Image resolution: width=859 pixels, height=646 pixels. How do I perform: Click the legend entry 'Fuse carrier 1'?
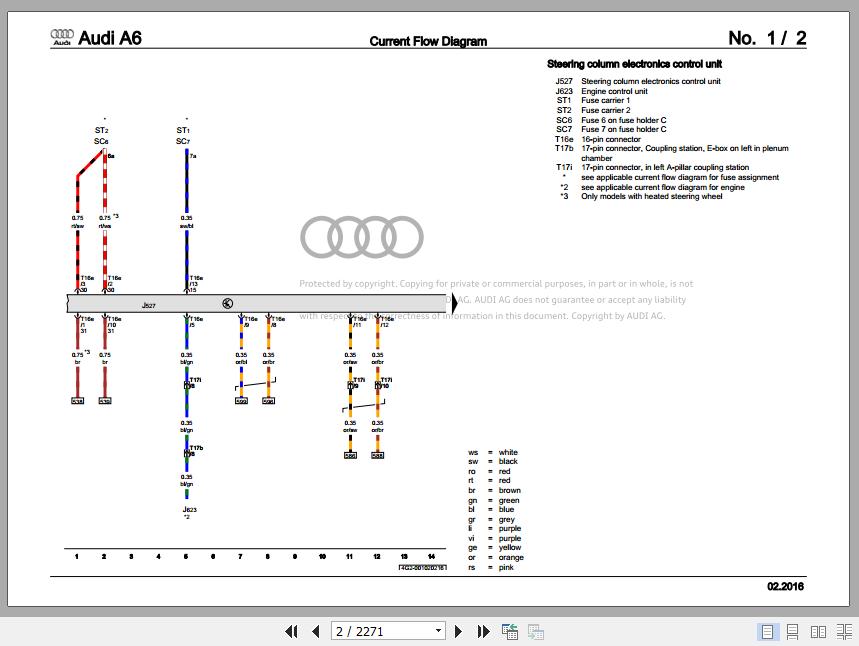click(x=605, y=100)
